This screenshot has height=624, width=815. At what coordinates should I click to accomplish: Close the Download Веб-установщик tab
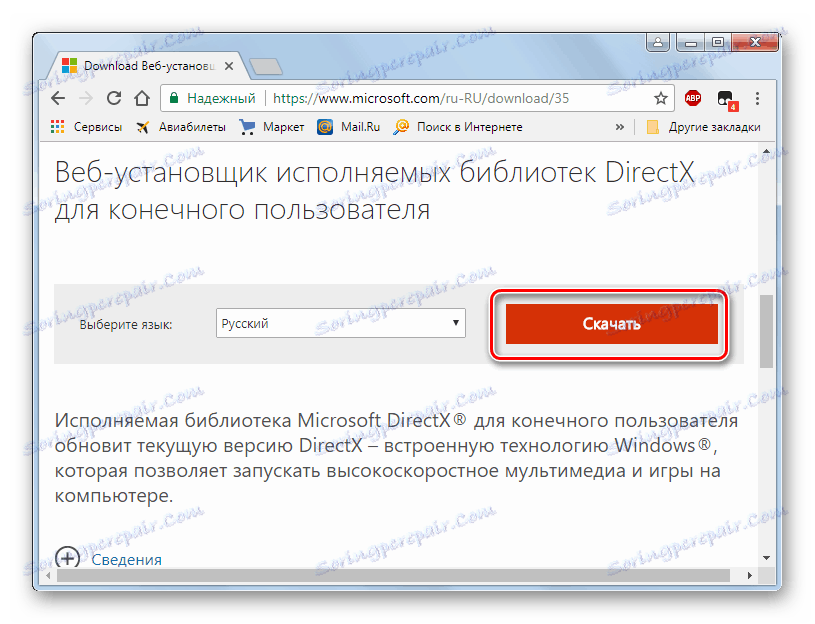[x=229, y=67]
